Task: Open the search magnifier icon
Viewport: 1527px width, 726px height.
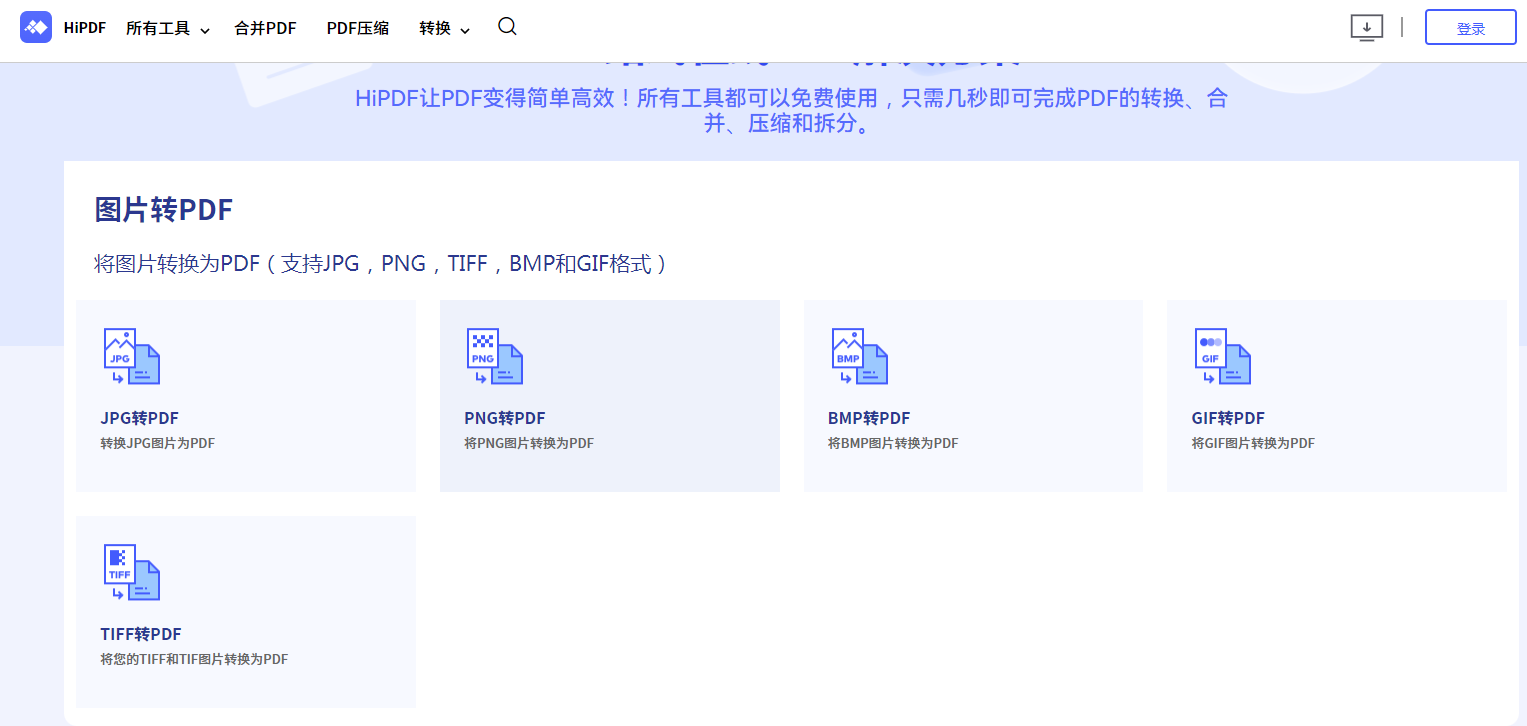Action: [x=507, y=28]
